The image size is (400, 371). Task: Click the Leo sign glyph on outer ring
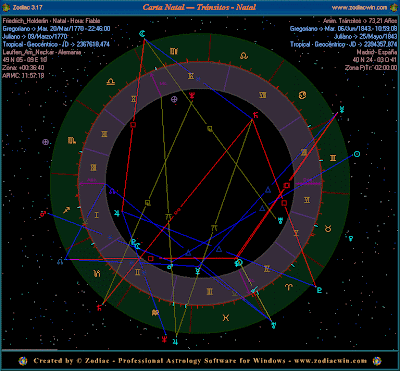tap(244, 56)
